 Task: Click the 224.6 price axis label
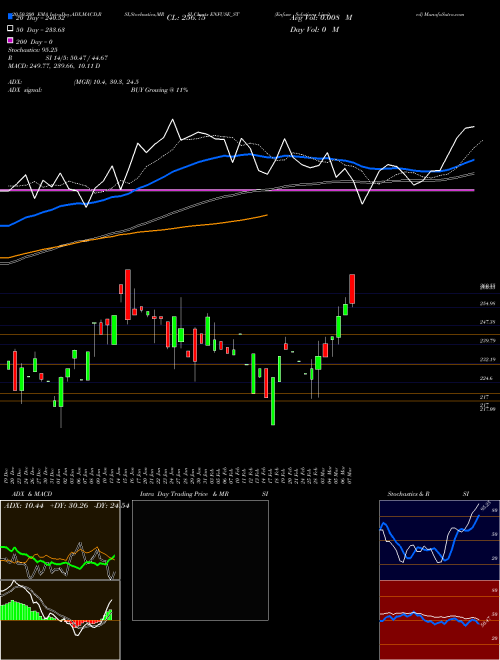tap(487, 378)
